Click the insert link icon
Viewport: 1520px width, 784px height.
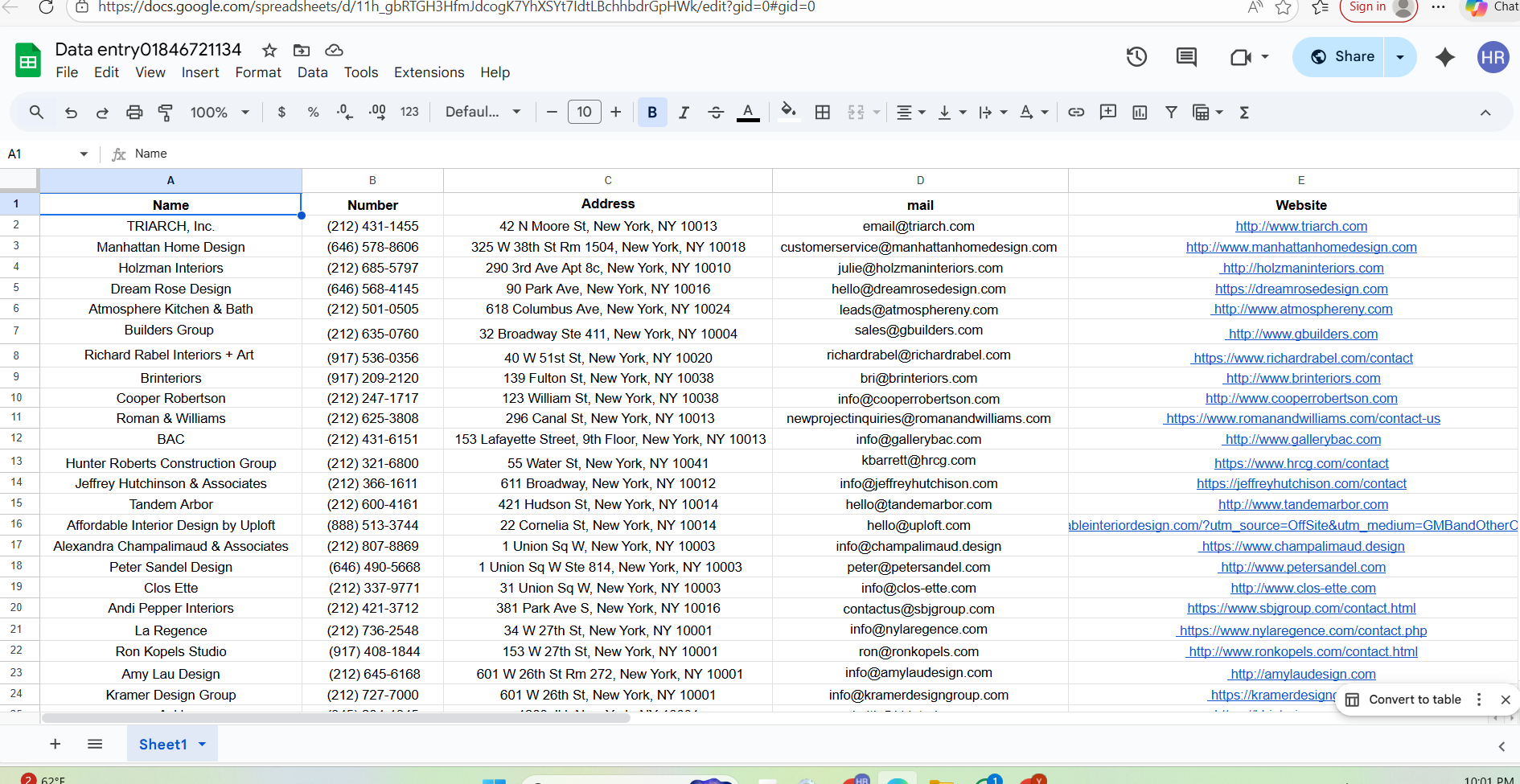(1076, 113)
